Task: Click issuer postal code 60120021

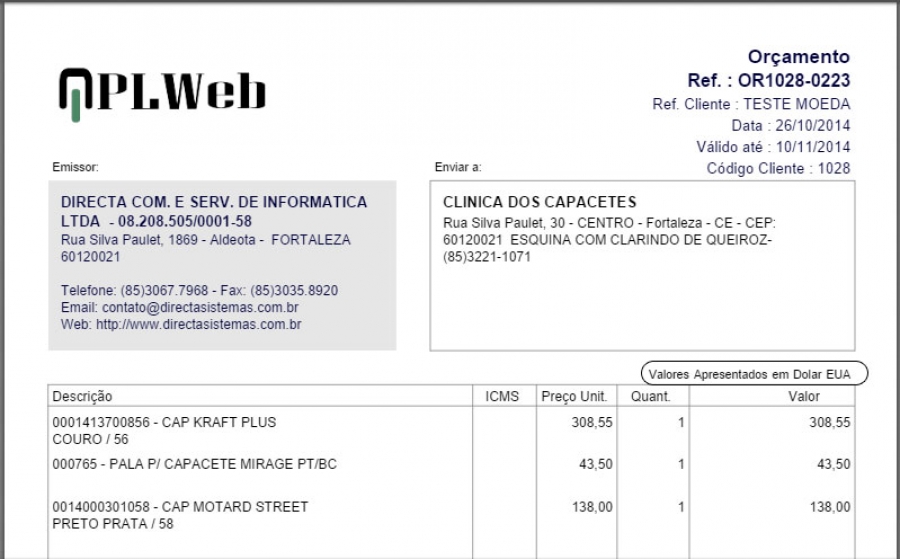Action: point(91,257)
